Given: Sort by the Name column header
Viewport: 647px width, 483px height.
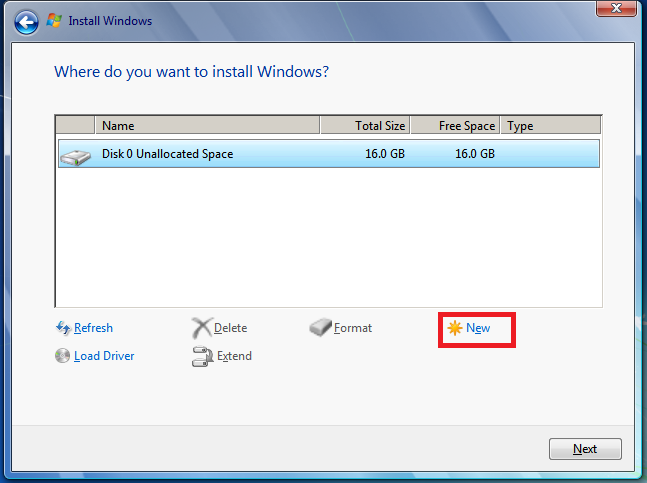Looking at the screenshot, I should click(207, 125).
